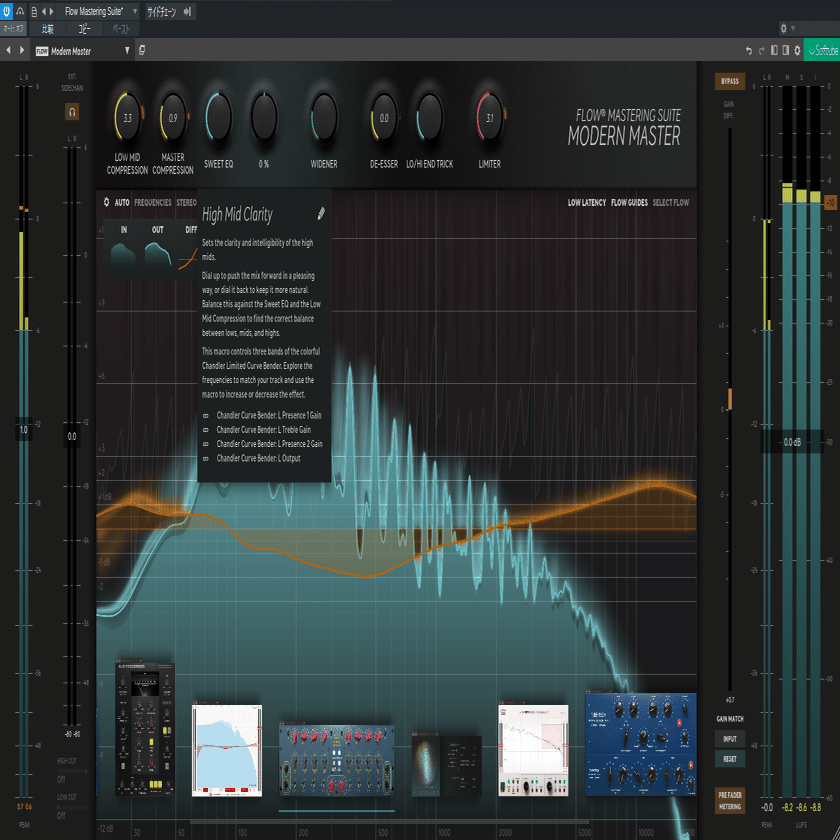This screenshot has width=840, height=840.
Task: Select next Softube preset arrow
Action: pos(22,50)
